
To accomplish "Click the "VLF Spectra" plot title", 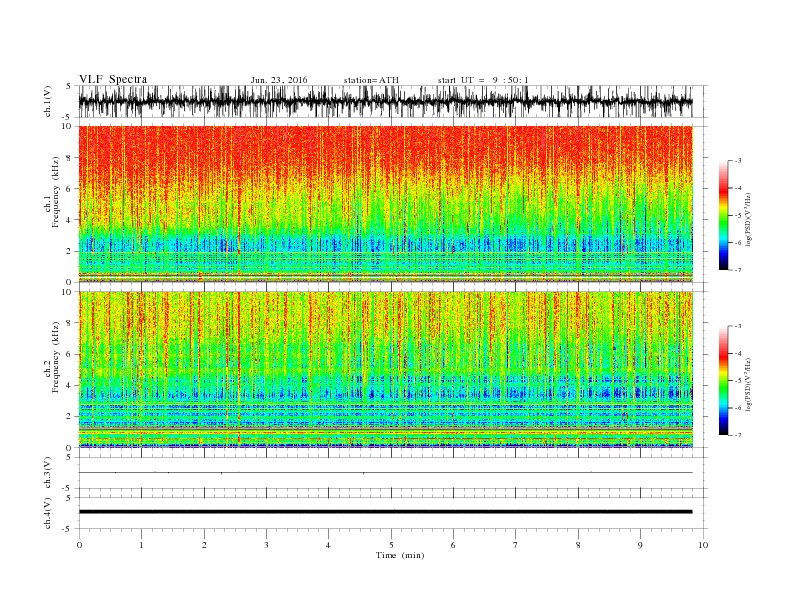I will tap(113, 79).
